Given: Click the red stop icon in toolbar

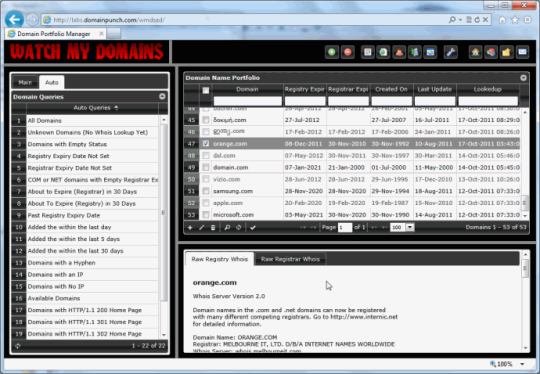Looking at the screenshot, I should click(348, 52).
